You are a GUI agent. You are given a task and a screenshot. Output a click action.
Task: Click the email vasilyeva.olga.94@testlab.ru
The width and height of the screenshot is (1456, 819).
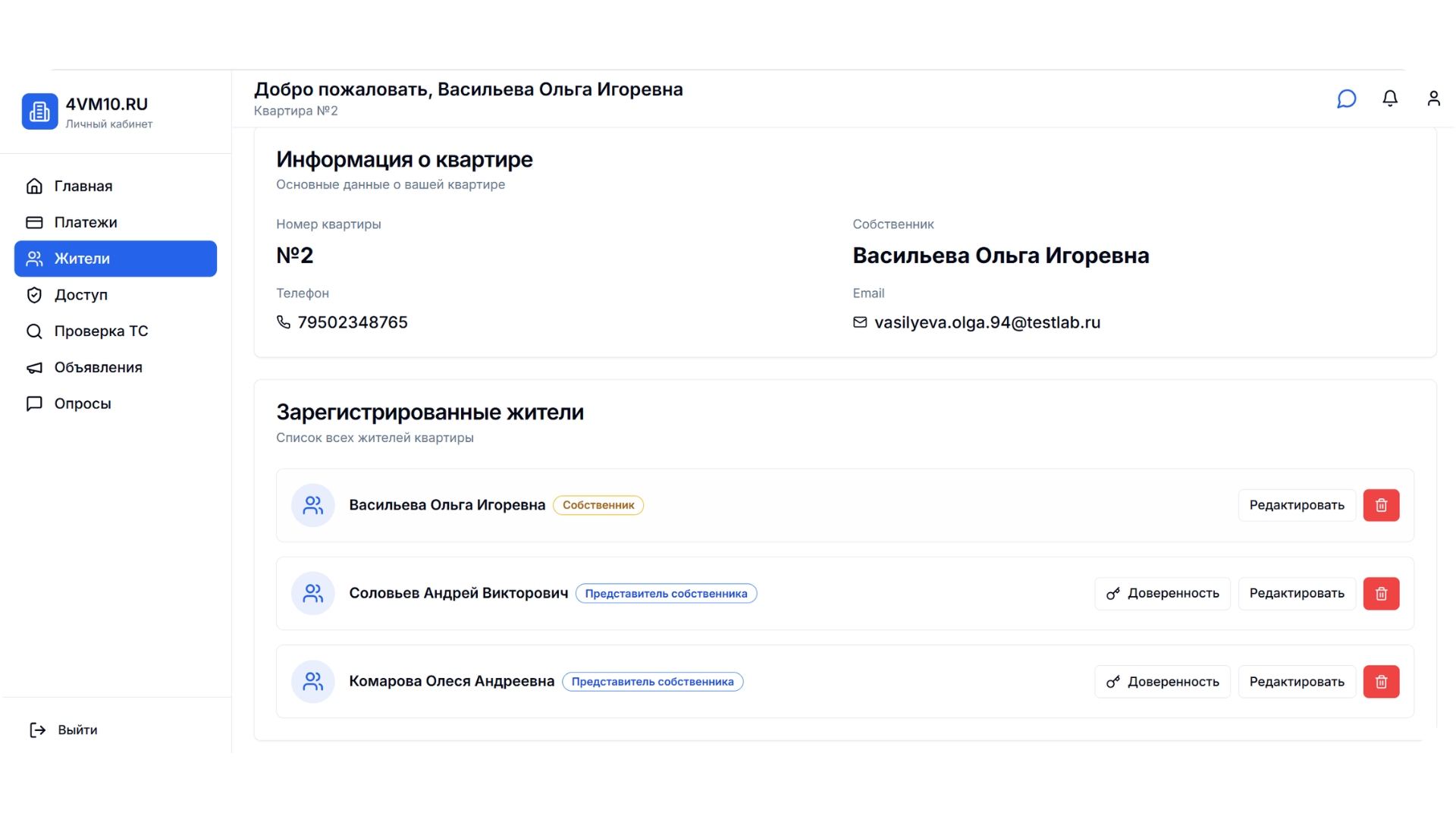(x=987, y=322)
